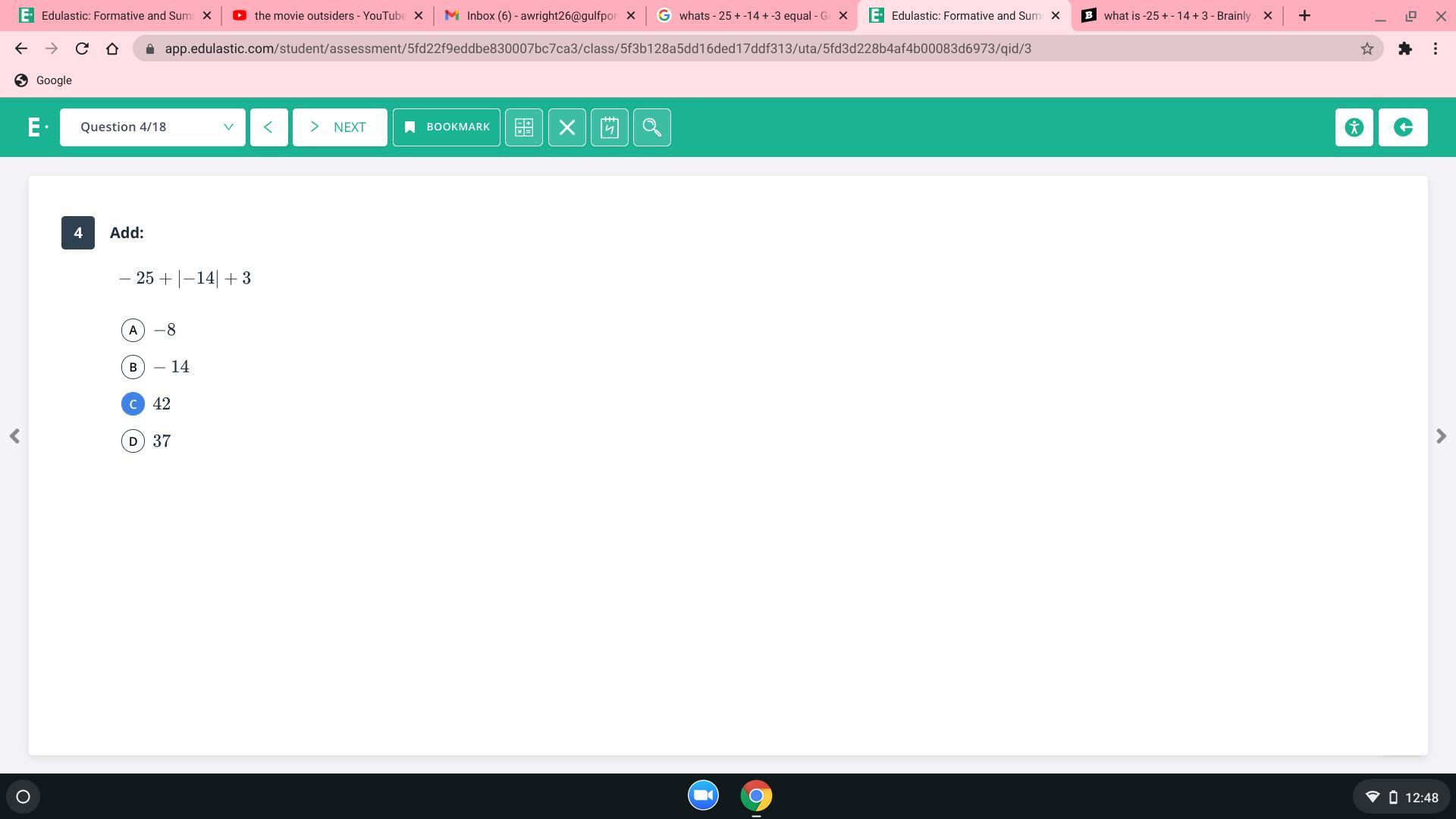
Task: Go to previous question via left-edge arrow
Action: pos(14,436)
